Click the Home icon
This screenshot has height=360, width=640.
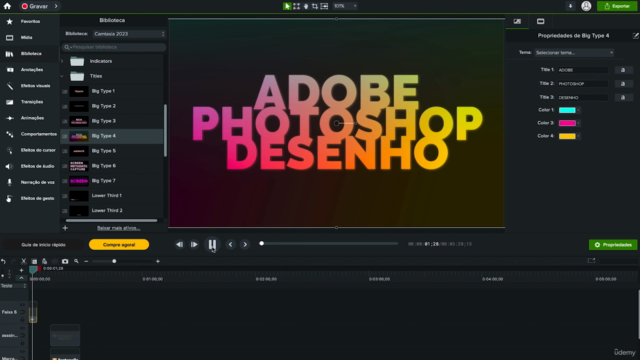(x=7, y=6)
